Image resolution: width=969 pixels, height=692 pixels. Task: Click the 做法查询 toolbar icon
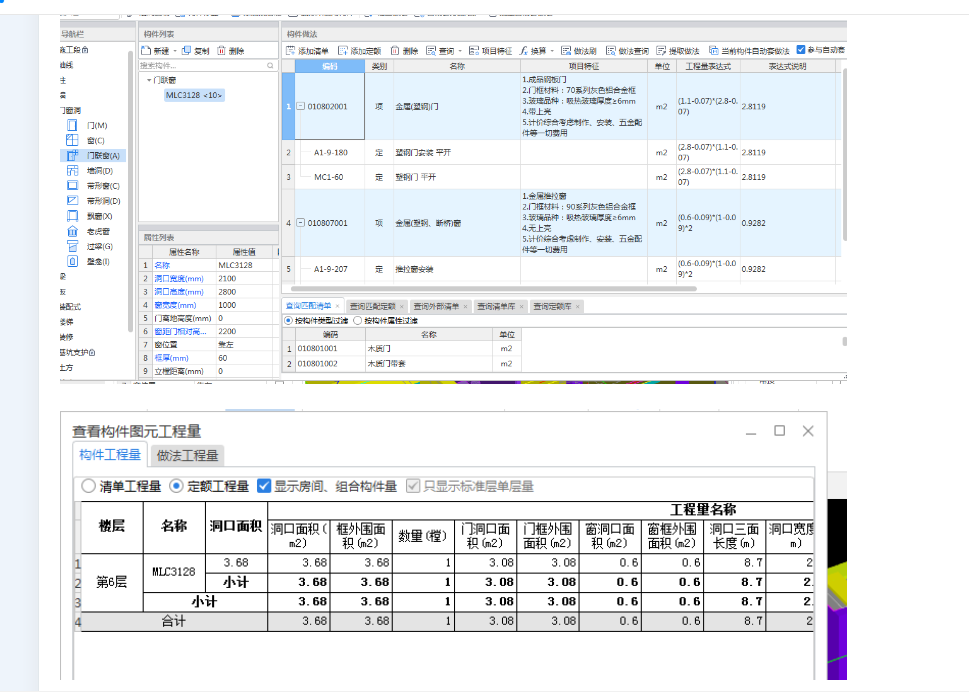[611, 51]
